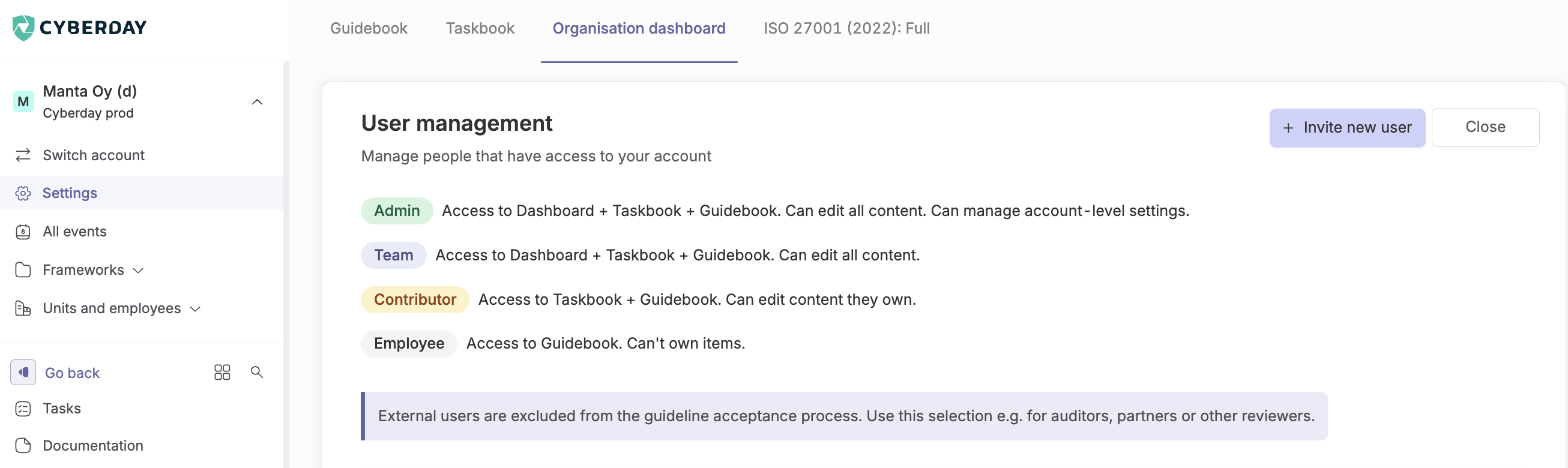Click the sidebar search magnifier icon

257,372
